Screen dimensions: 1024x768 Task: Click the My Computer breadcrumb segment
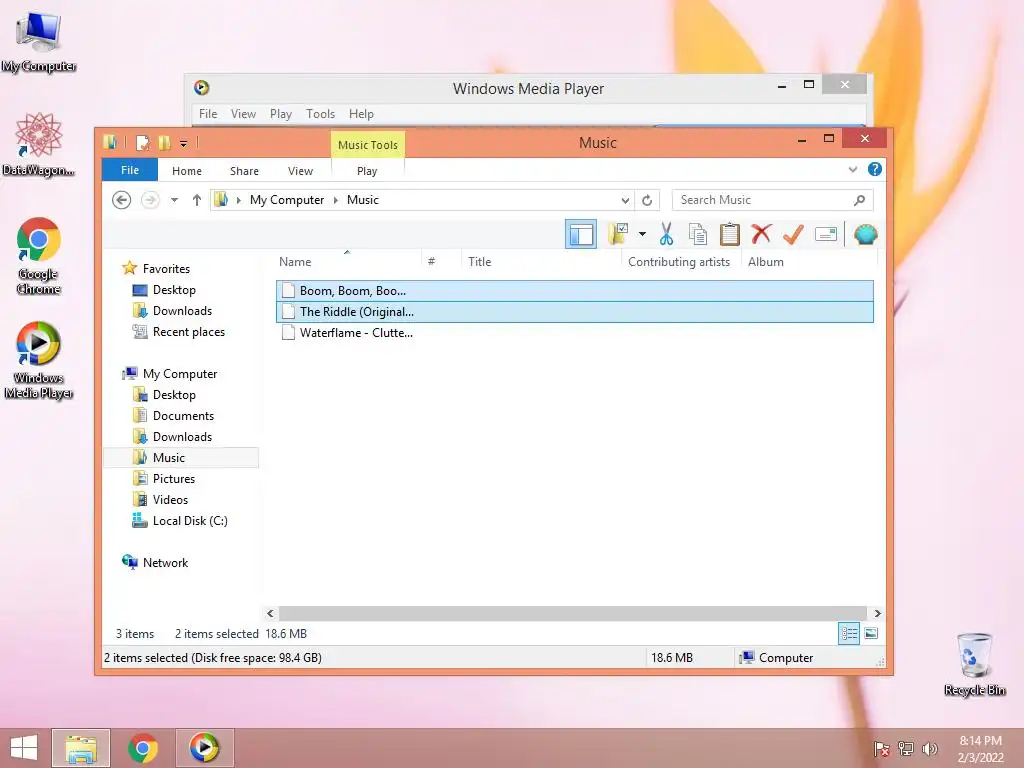(x=287, y=200)
